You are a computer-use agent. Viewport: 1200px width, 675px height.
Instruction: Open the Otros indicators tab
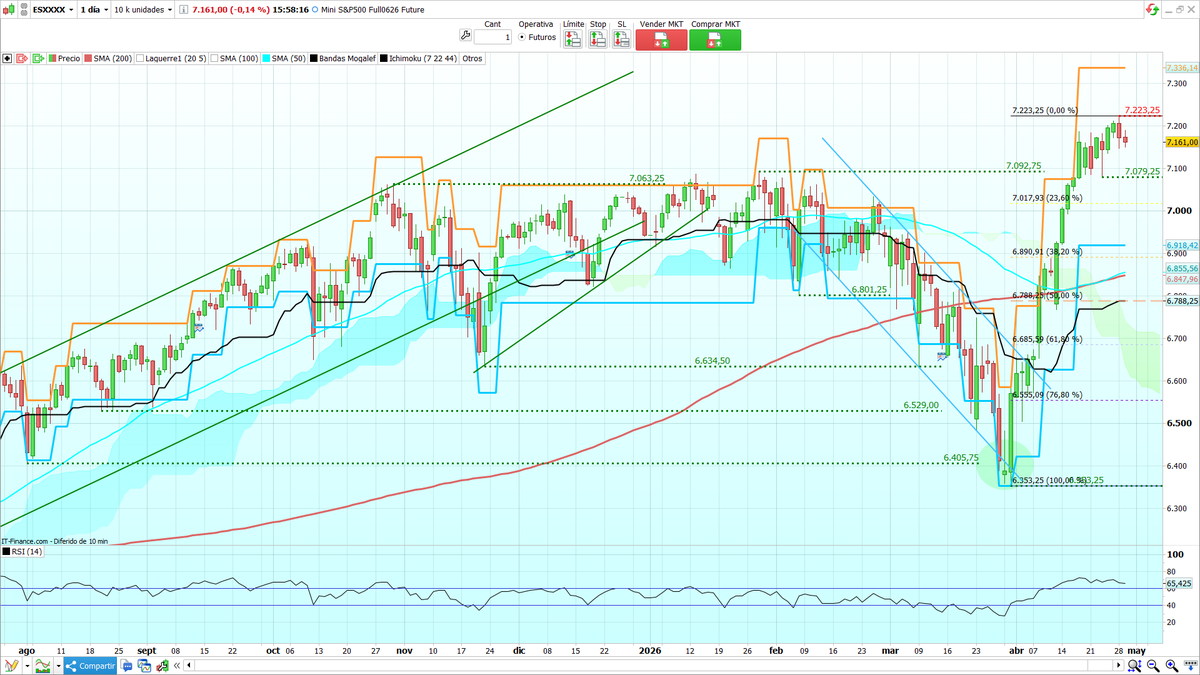[x=473, y=59]
